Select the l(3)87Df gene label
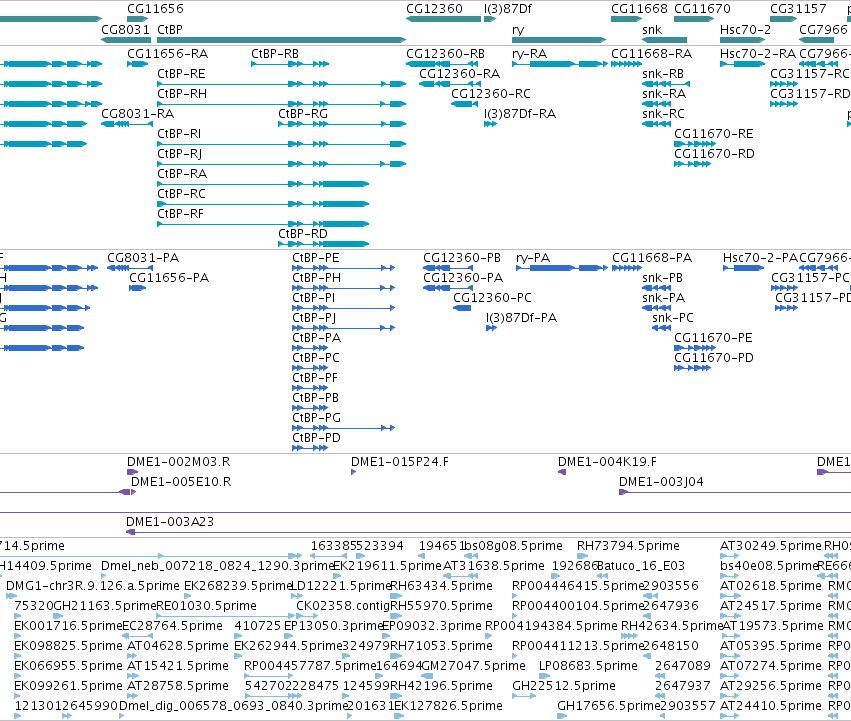The image size is (851, 721). tap(507, 9)
